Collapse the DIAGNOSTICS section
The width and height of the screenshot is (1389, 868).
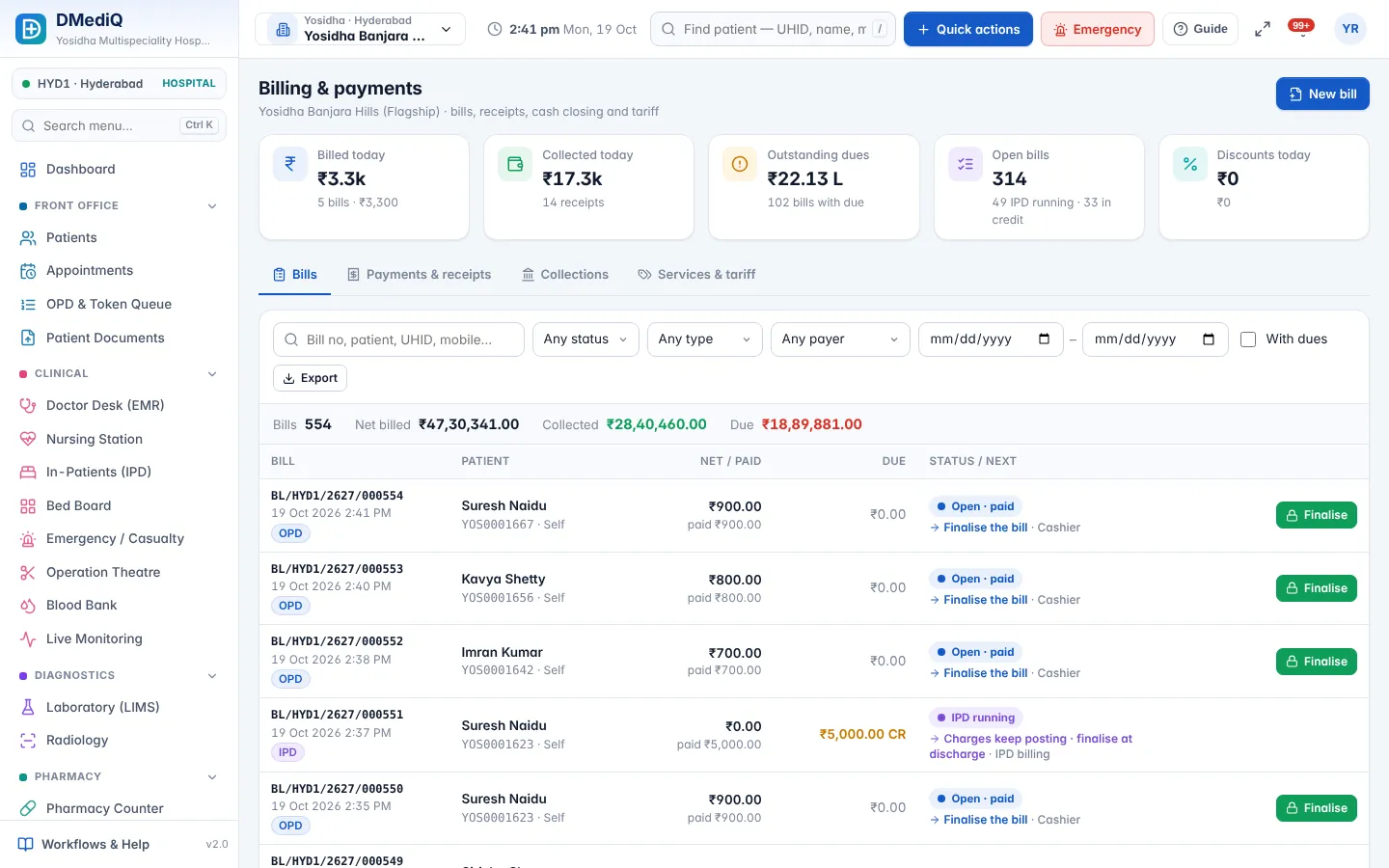[x=212, y=676]
